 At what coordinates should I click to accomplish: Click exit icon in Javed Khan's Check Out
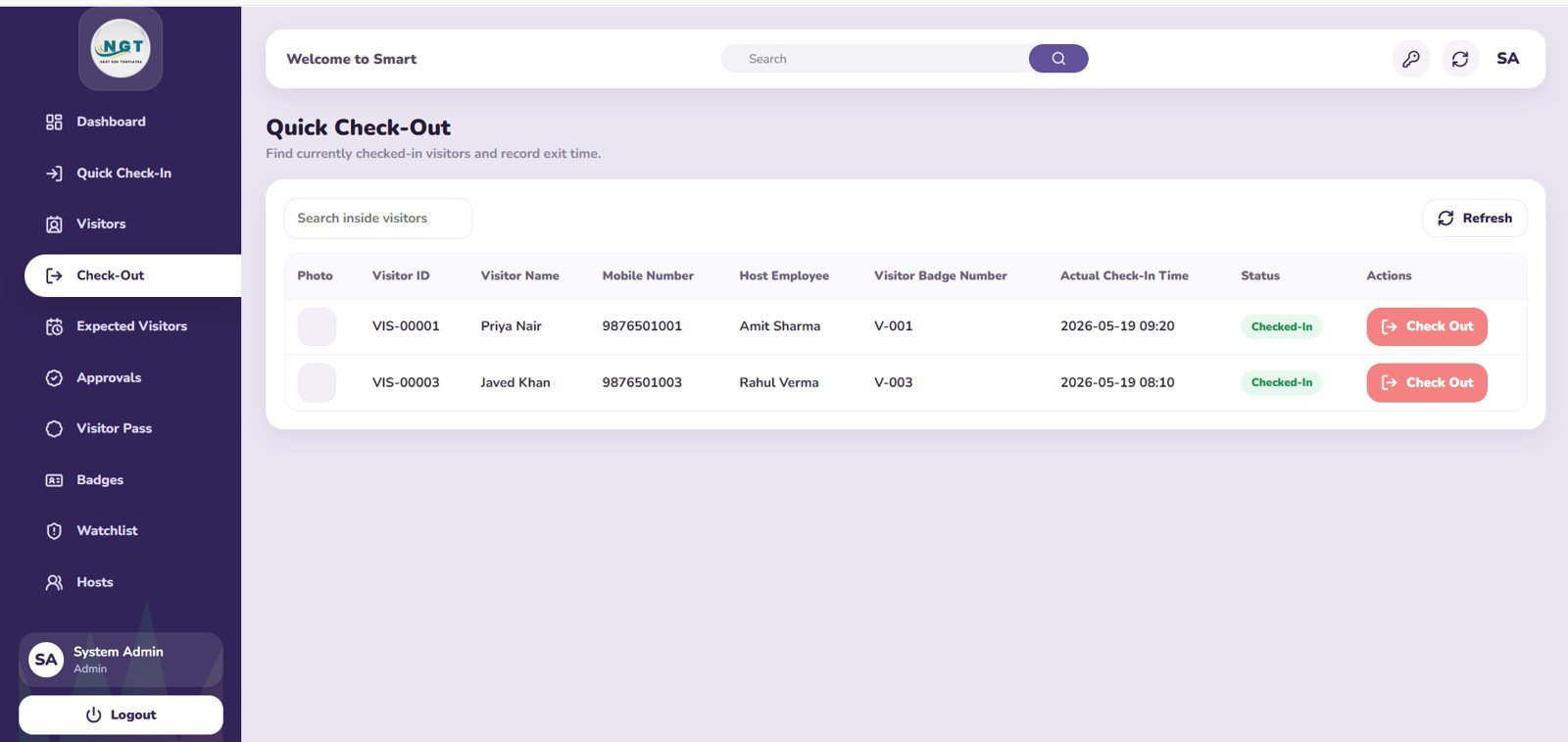(1389, 382)
